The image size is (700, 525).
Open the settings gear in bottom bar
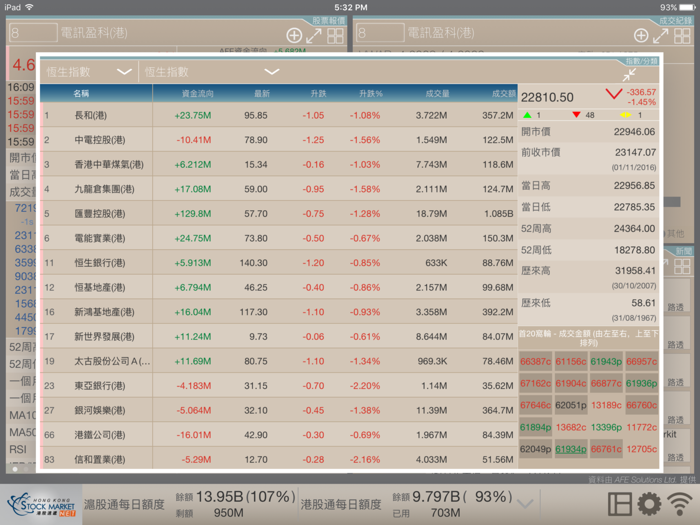649,504
